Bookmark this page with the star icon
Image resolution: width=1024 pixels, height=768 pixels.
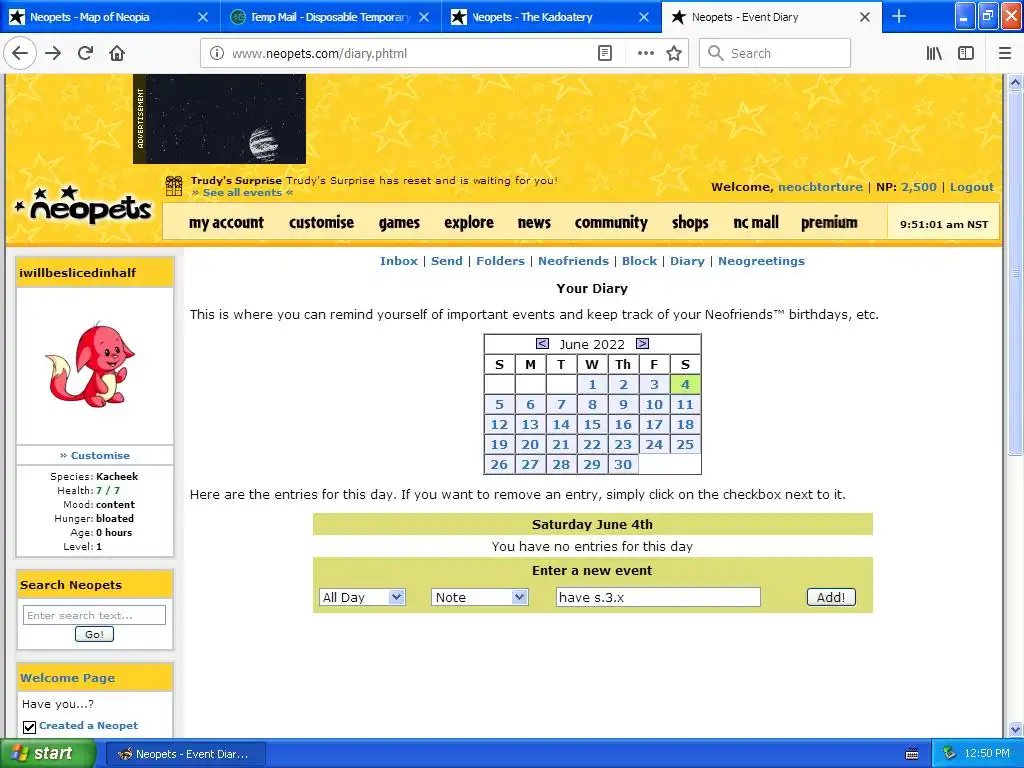pyautogui.click(x=674, y=53)
